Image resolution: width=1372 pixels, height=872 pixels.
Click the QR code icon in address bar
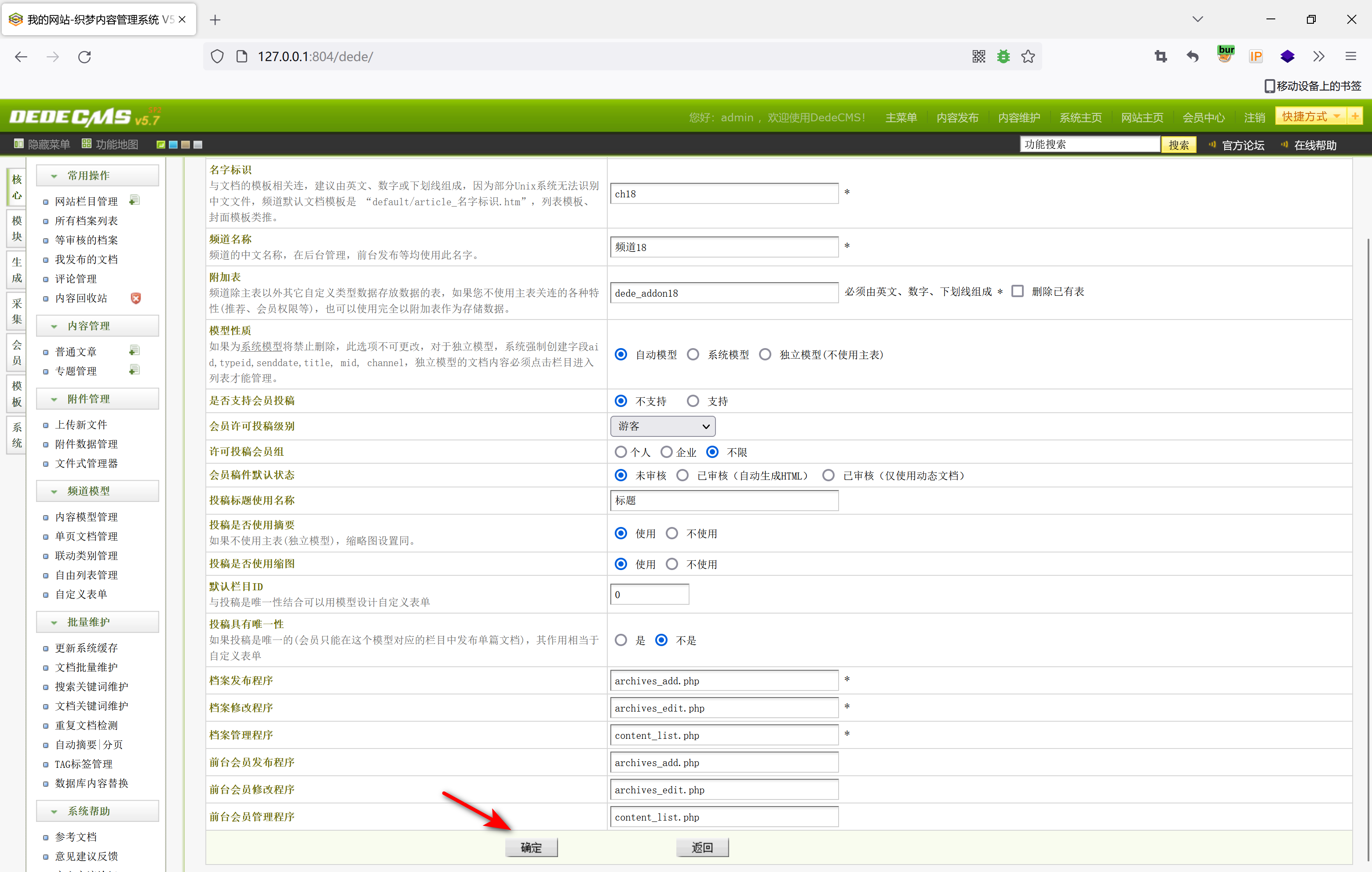(978, 56)
